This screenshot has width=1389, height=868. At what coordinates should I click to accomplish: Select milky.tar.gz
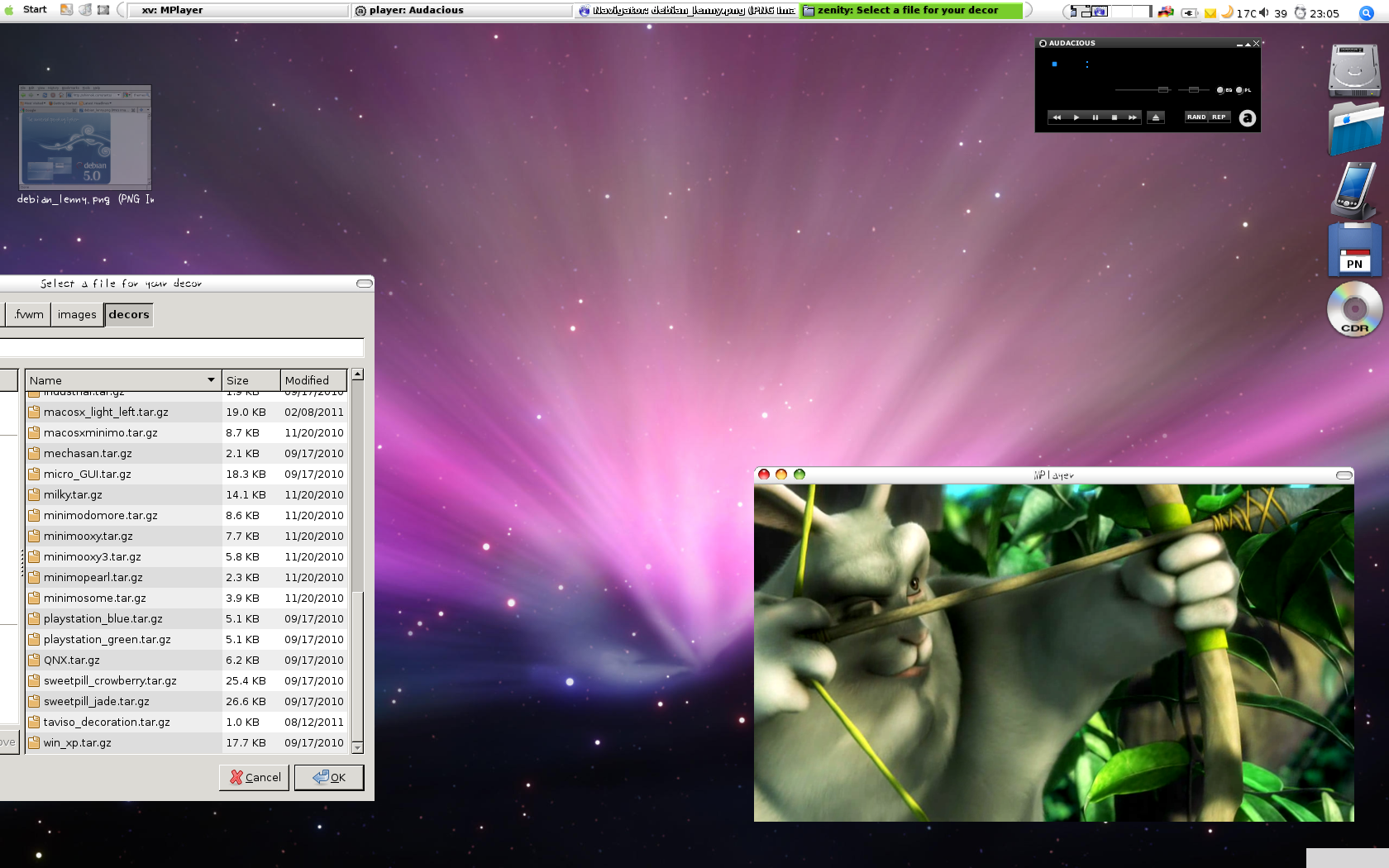coord(186,494)
